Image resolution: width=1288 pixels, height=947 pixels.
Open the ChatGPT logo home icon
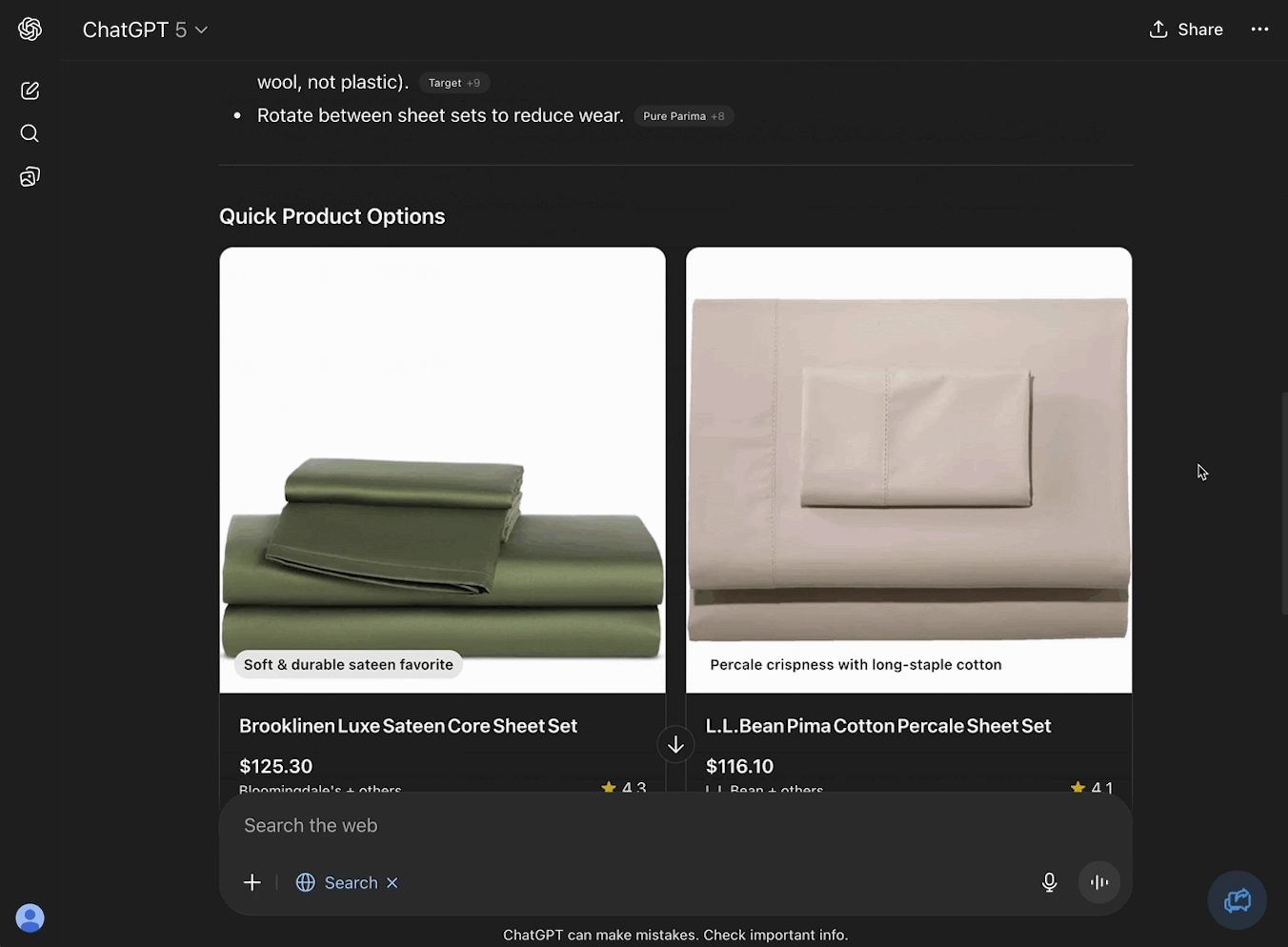click(x=30, y=30)
